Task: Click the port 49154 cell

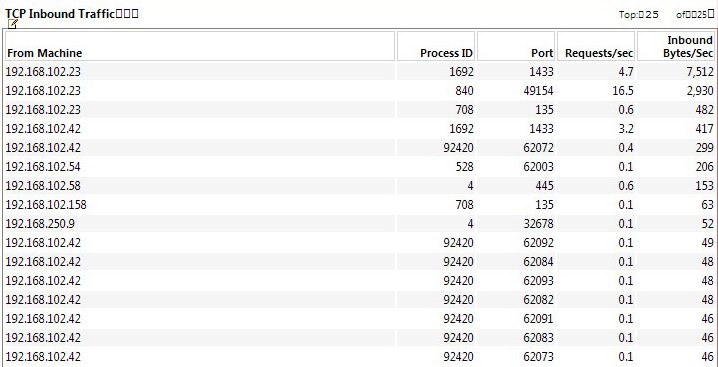Action: (538, 91)
